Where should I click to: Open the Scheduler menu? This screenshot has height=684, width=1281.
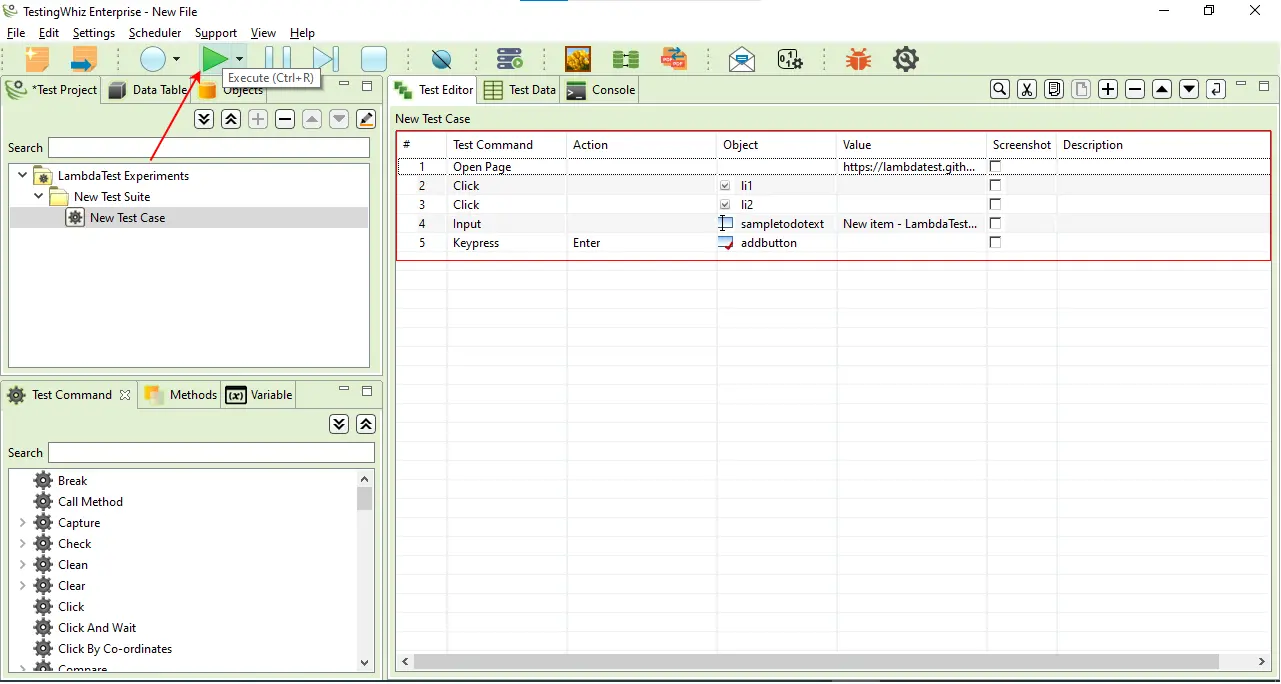(154, 32)
